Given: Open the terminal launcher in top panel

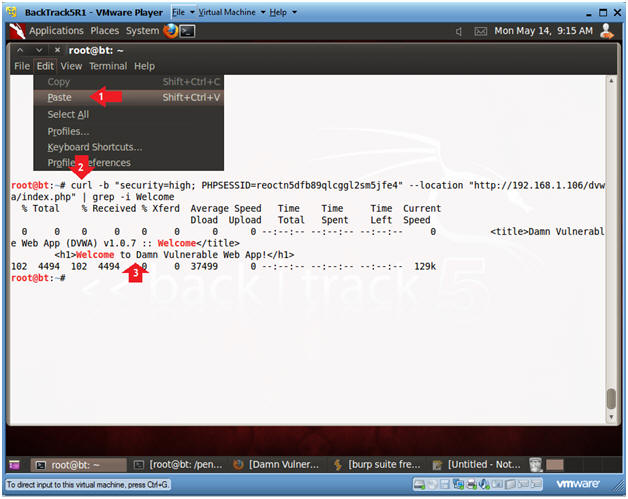Looking at the screenshot, I should pyautogui.click(x=187, y=31).
